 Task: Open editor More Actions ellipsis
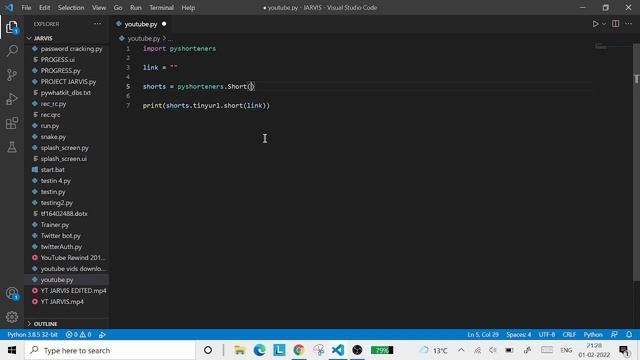629,24
